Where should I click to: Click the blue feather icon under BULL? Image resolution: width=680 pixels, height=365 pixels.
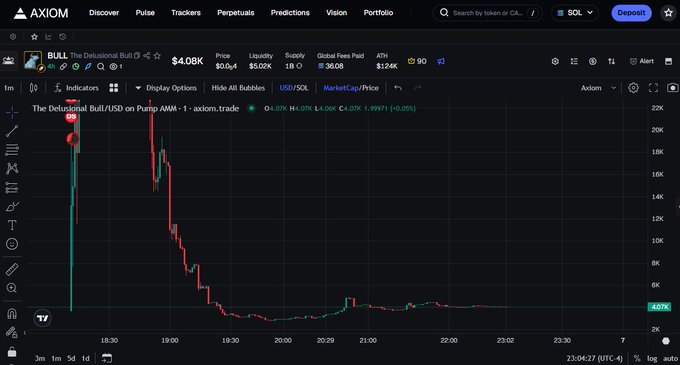[88, 66]
